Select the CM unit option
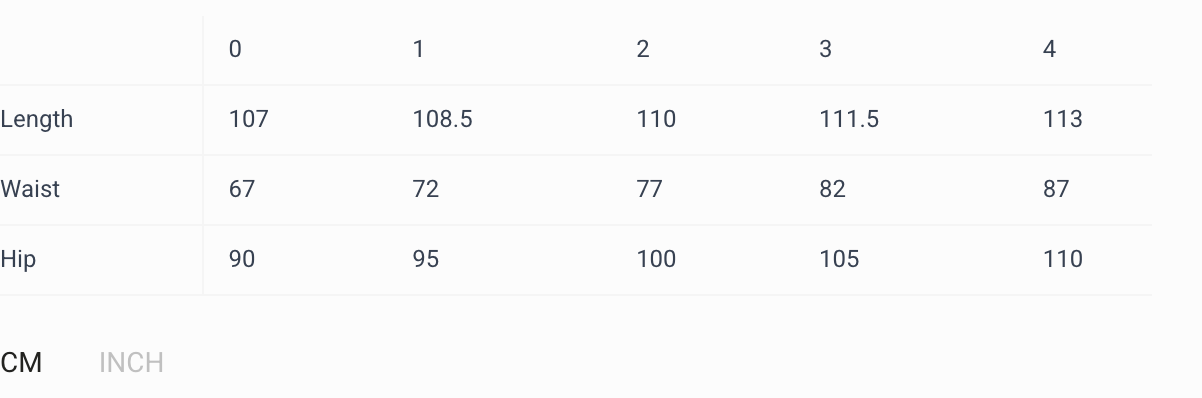The image size is (1202, 398). pyautogui.click(x=21, y=362)
